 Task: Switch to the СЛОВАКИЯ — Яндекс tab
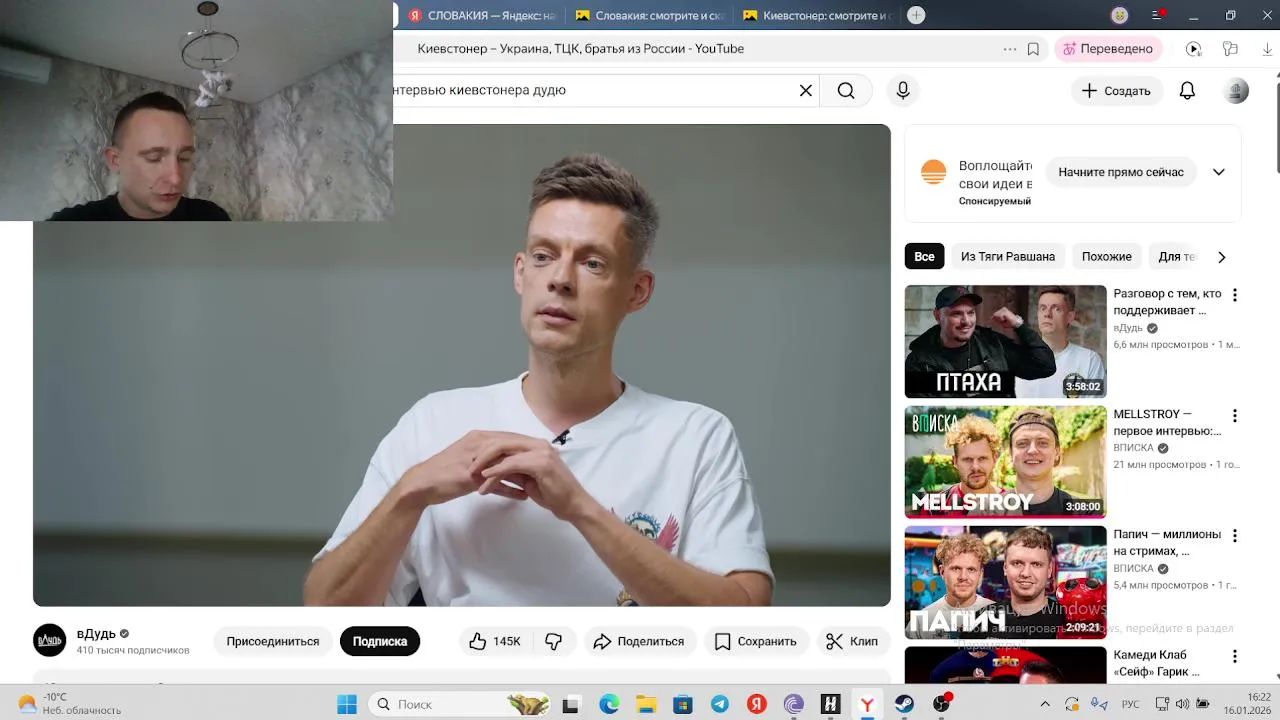pyautogui.click(x=482, y=15)
